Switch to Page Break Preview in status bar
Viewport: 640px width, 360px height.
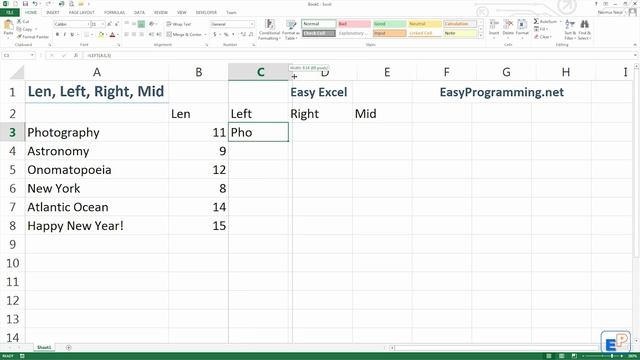click(574, 356)
